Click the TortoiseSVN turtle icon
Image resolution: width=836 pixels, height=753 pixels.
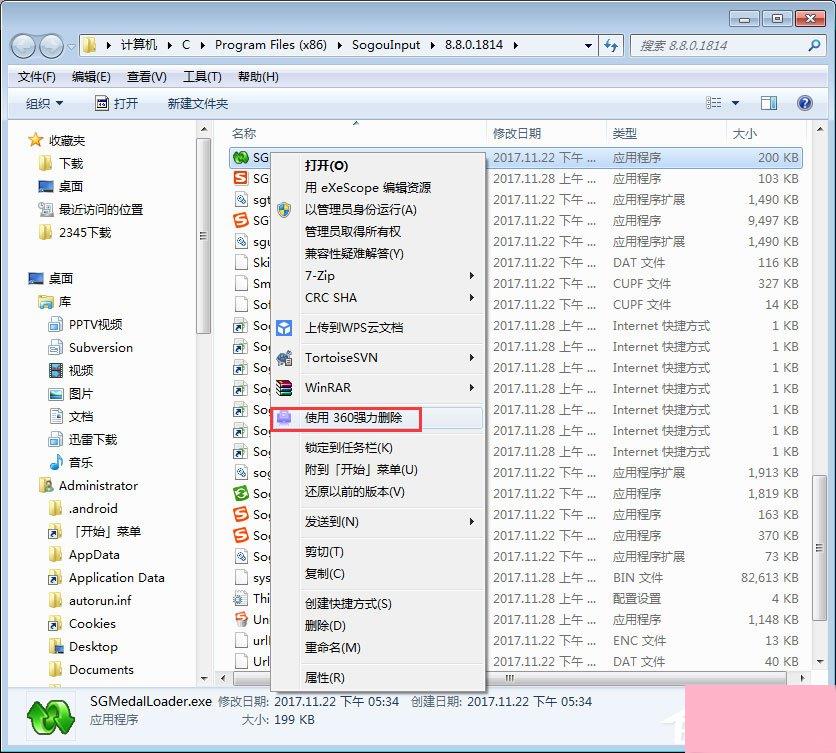[284, 358]
